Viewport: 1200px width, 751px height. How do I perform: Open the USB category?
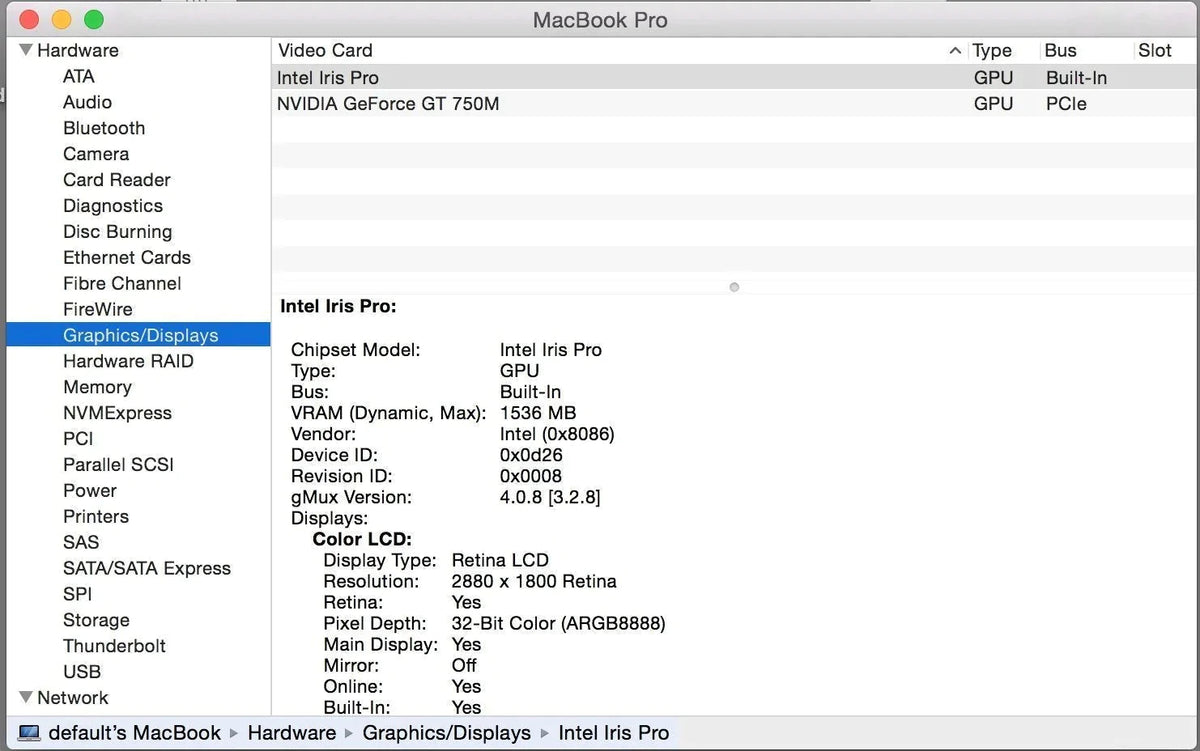(x=82, y=671)
